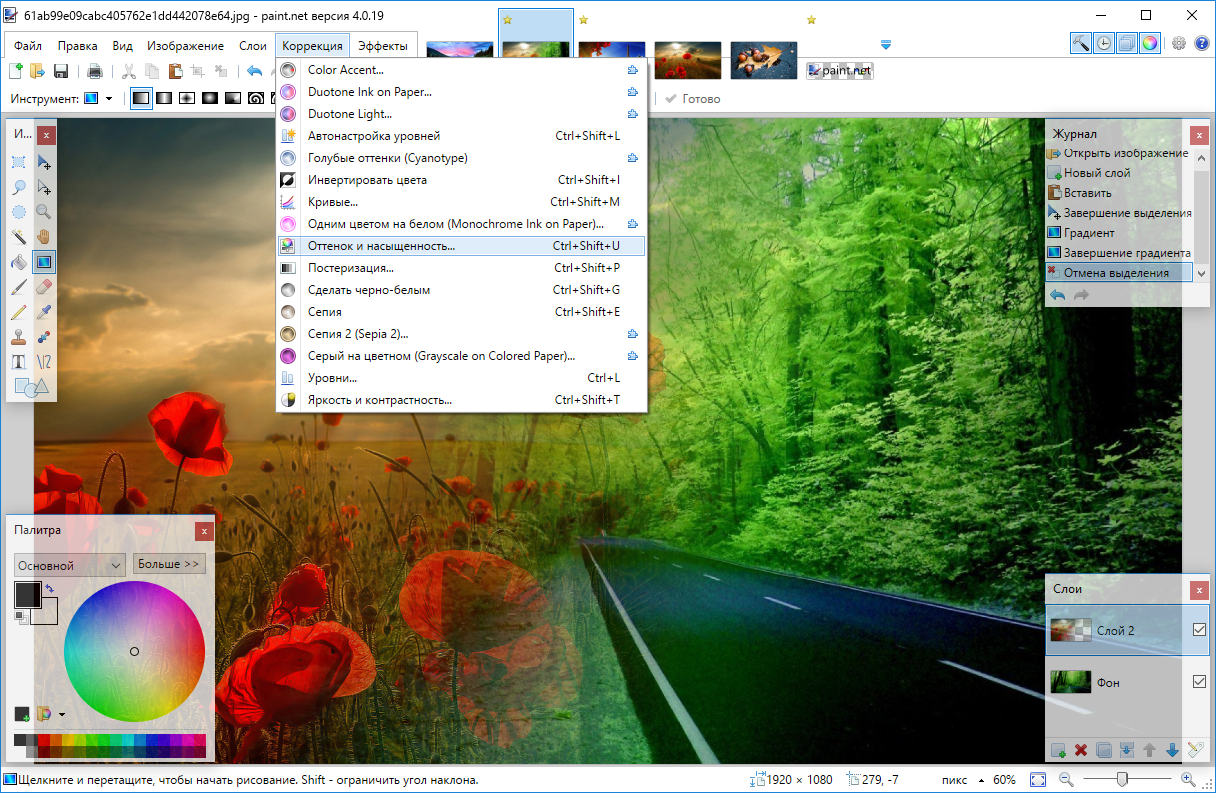Open the settings gear icon
Image resolution: width=1216 pixels, height=793 pixels.
[1179, 43]
